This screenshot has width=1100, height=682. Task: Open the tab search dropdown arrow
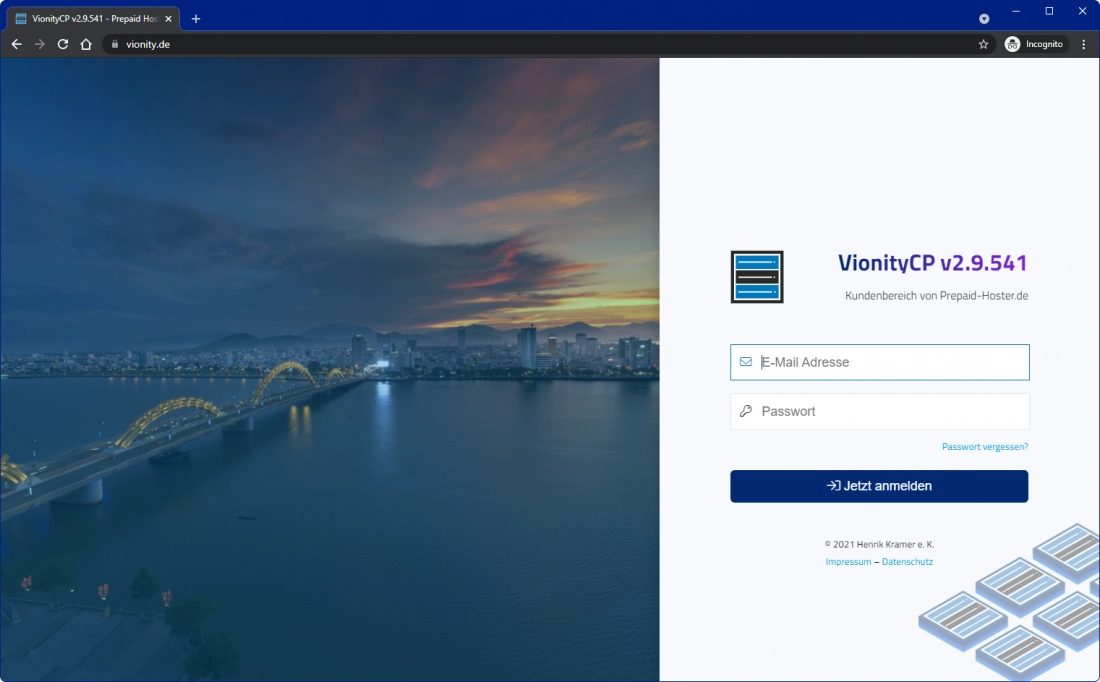tap(984, 18)
